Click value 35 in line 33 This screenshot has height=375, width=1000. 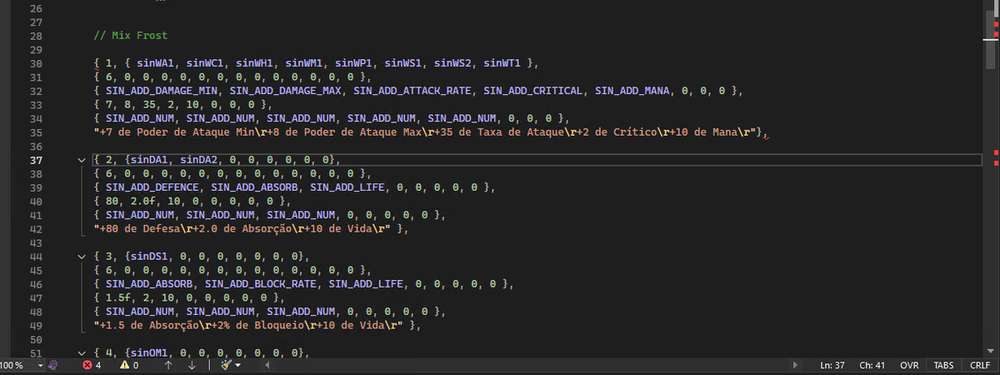[149, 105]
